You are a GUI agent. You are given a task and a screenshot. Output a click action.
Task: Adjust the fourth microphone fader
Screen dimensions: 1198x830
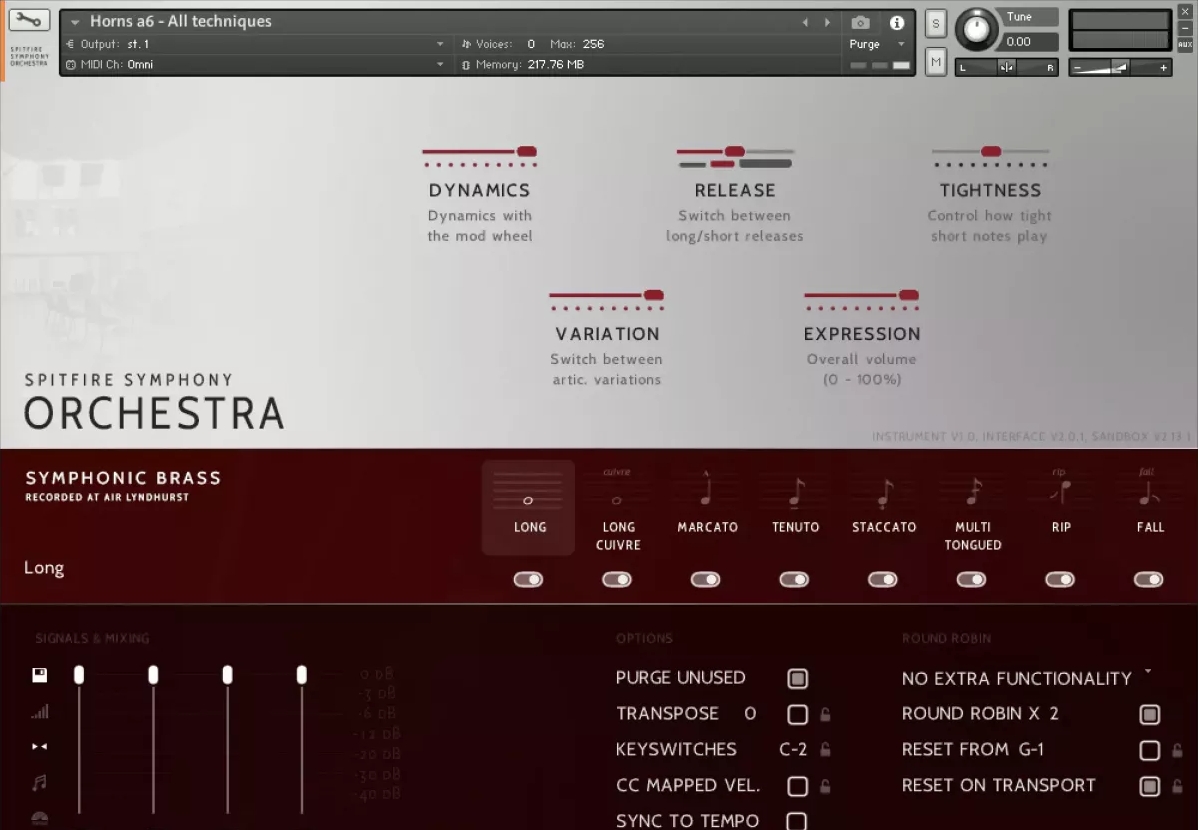click(301, 674)
